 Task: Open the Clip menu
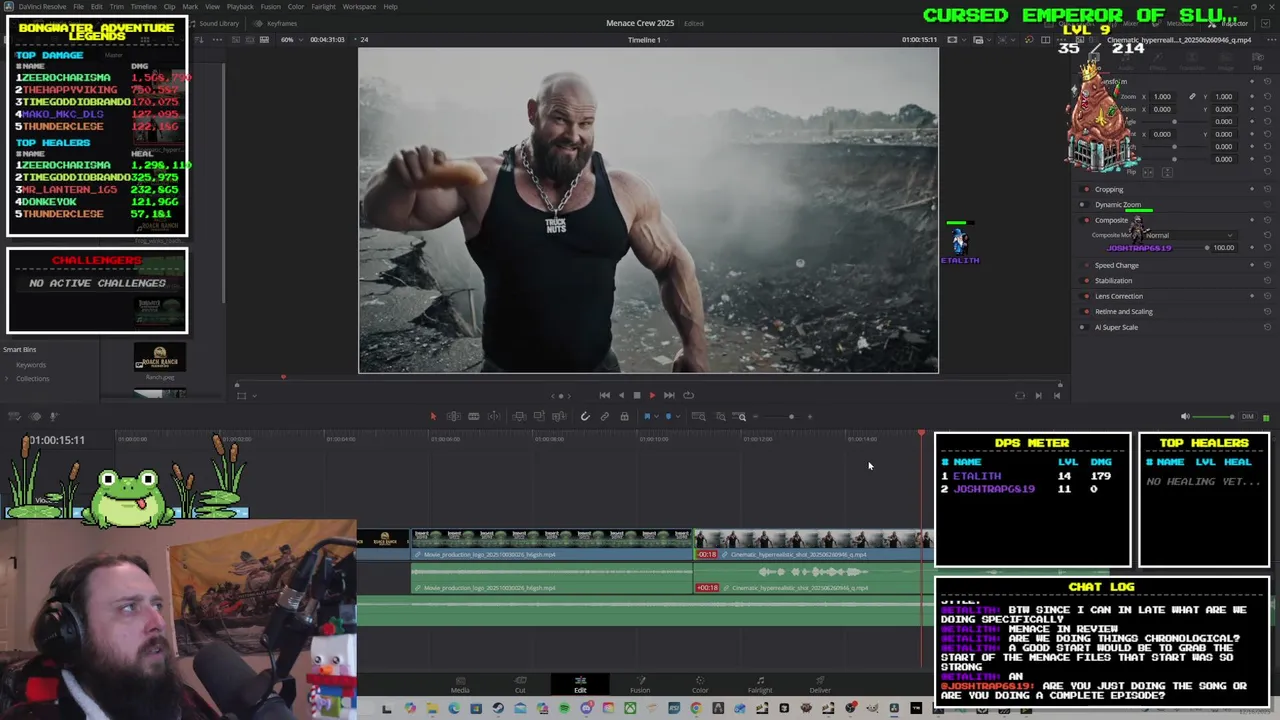tap(169, 7)
